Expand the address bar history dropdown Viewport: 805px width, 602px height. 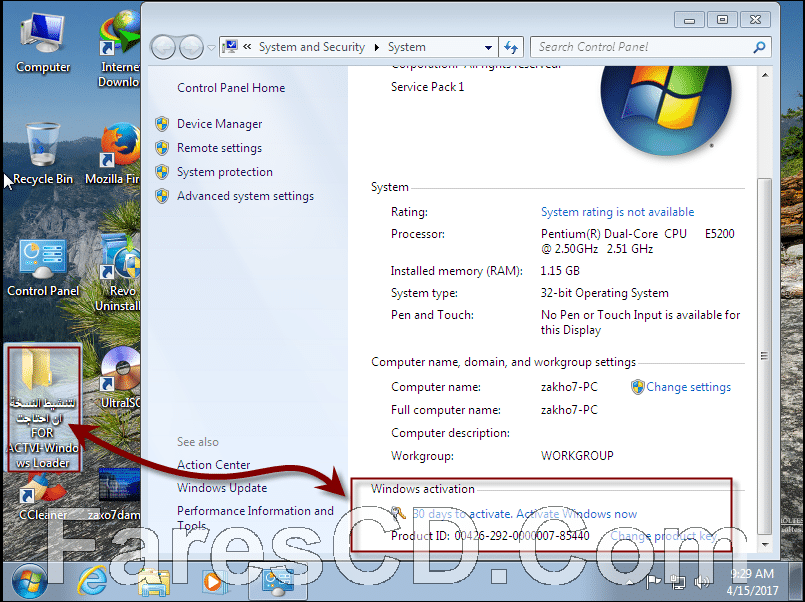488,48
